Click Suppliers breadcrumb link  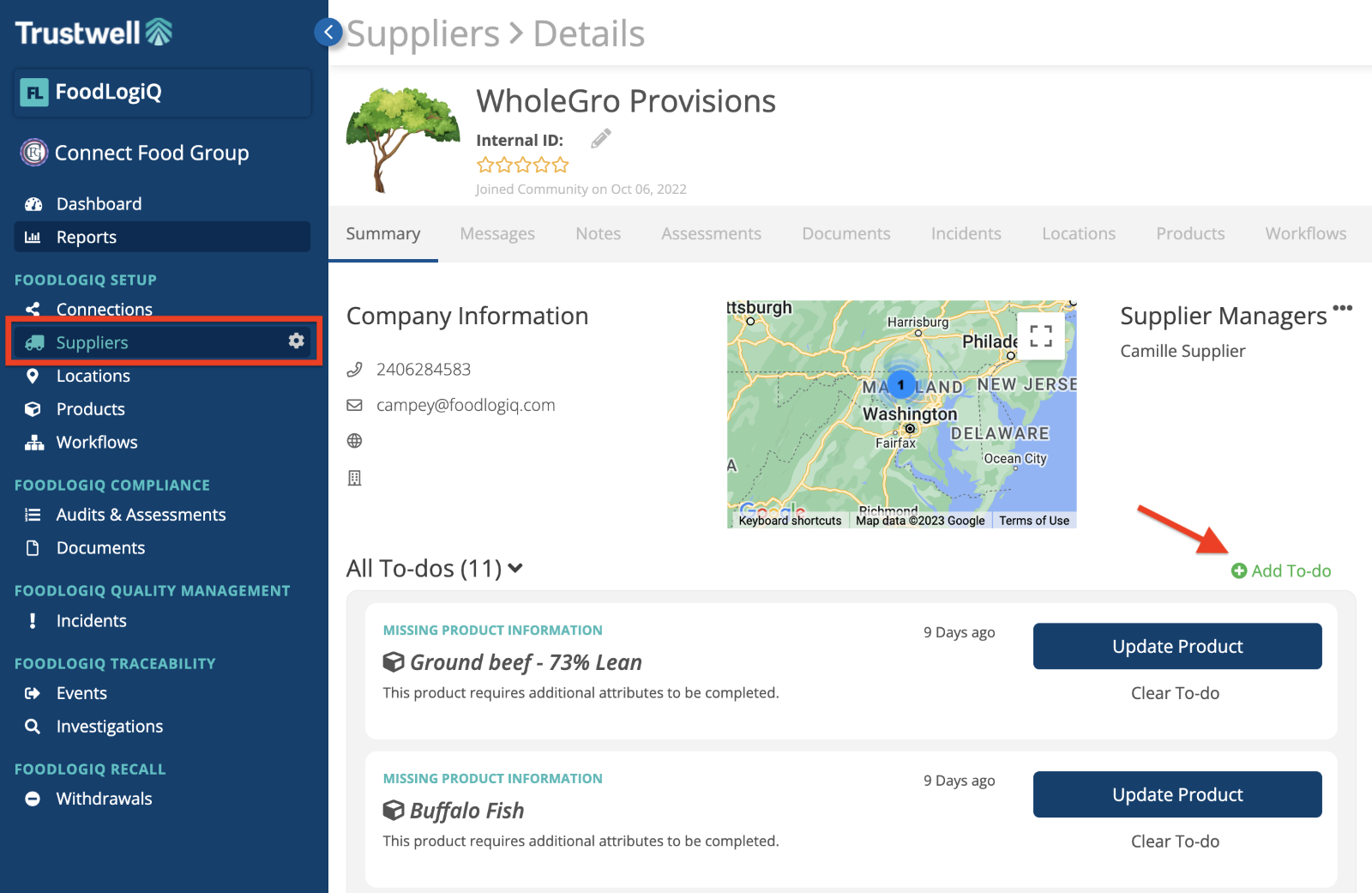click(x=423, y=34)
